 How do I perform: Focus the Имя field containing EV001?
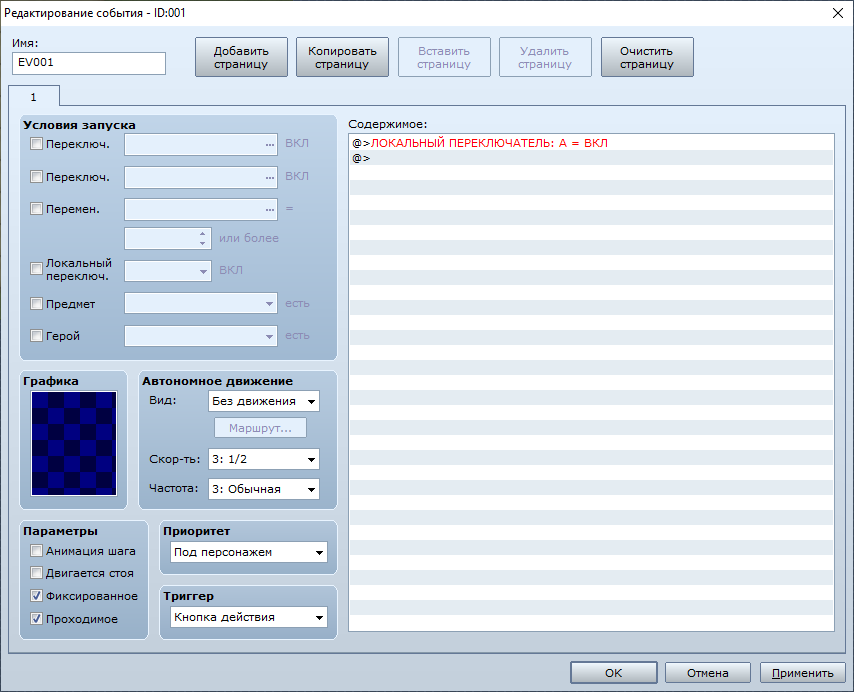[x=89, y=63]
